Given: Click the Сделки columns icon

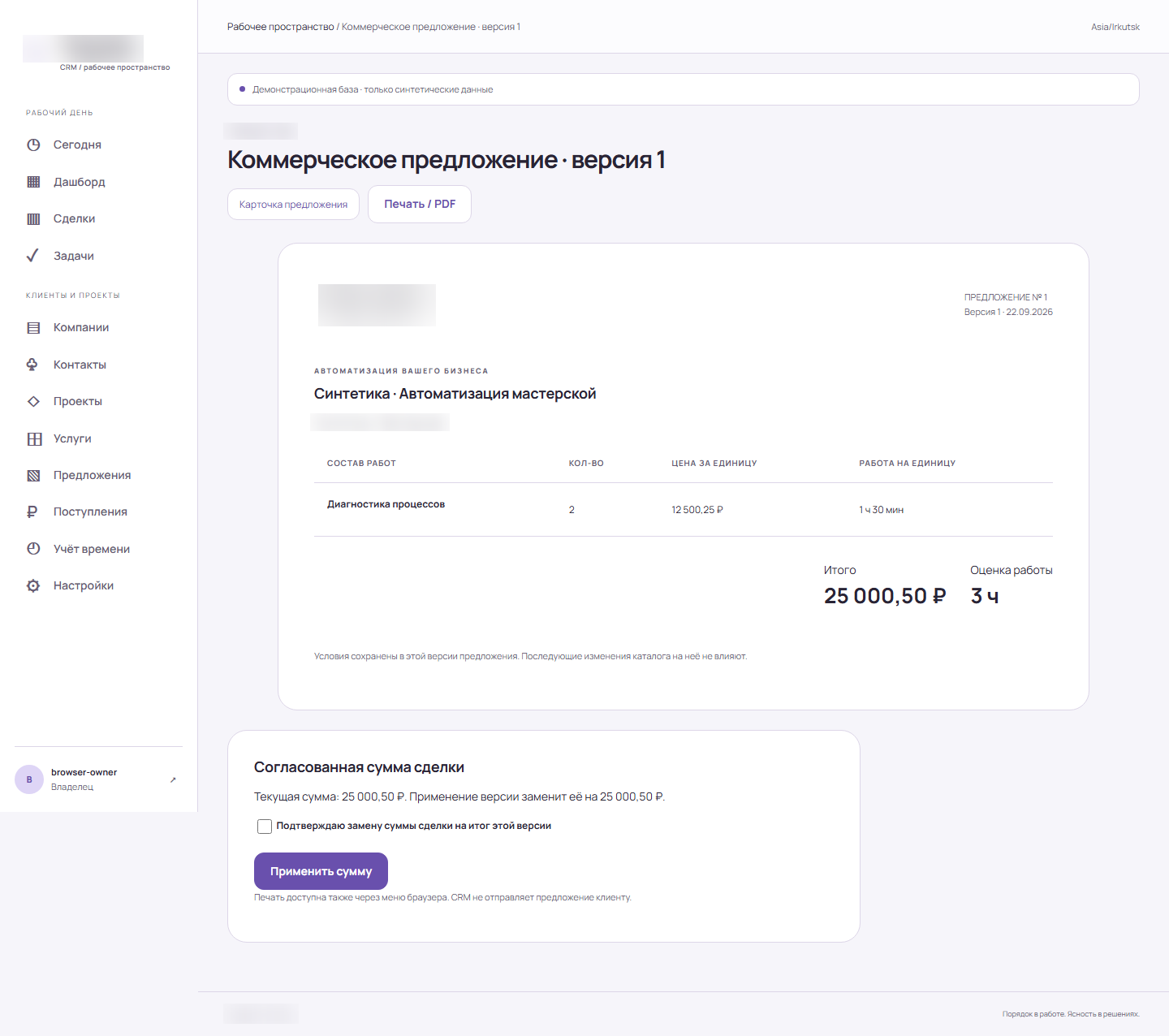Looking at the screenshot, I should pyautogui.click(x=33, y=219).
